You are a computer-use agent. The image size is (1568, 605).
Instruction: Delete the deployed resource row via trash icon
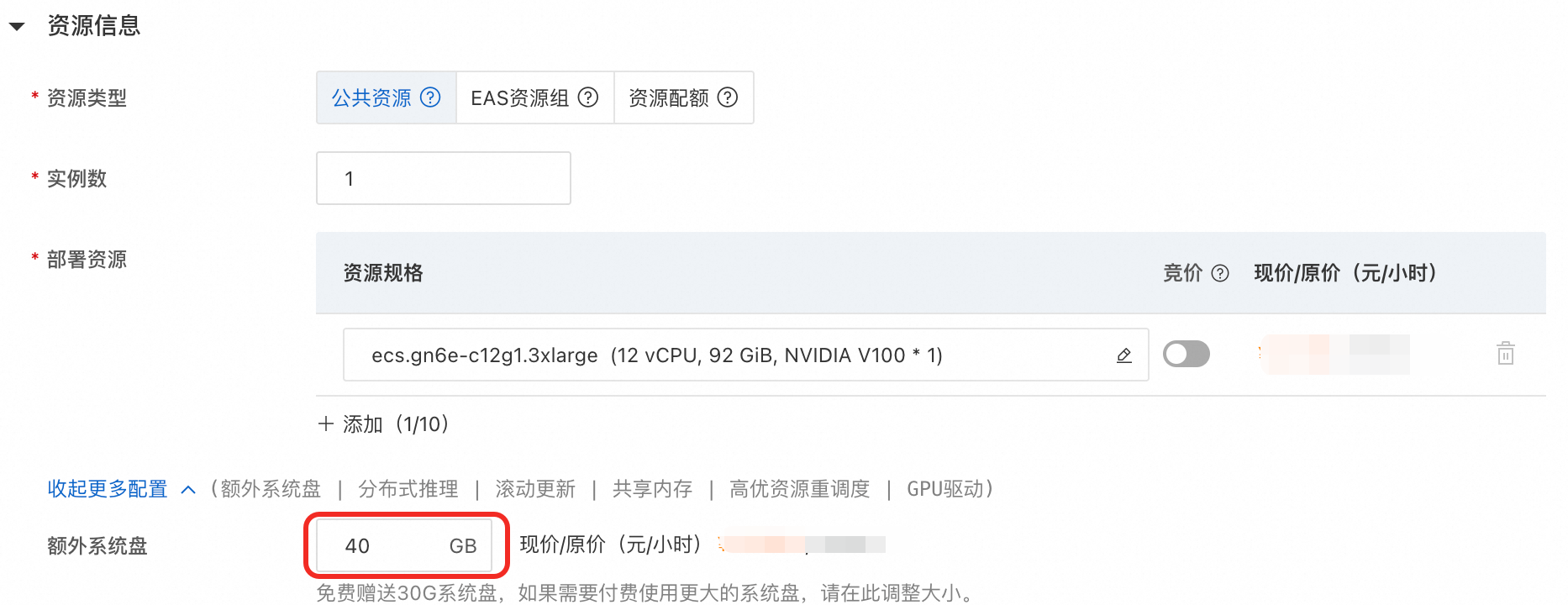1506,354
